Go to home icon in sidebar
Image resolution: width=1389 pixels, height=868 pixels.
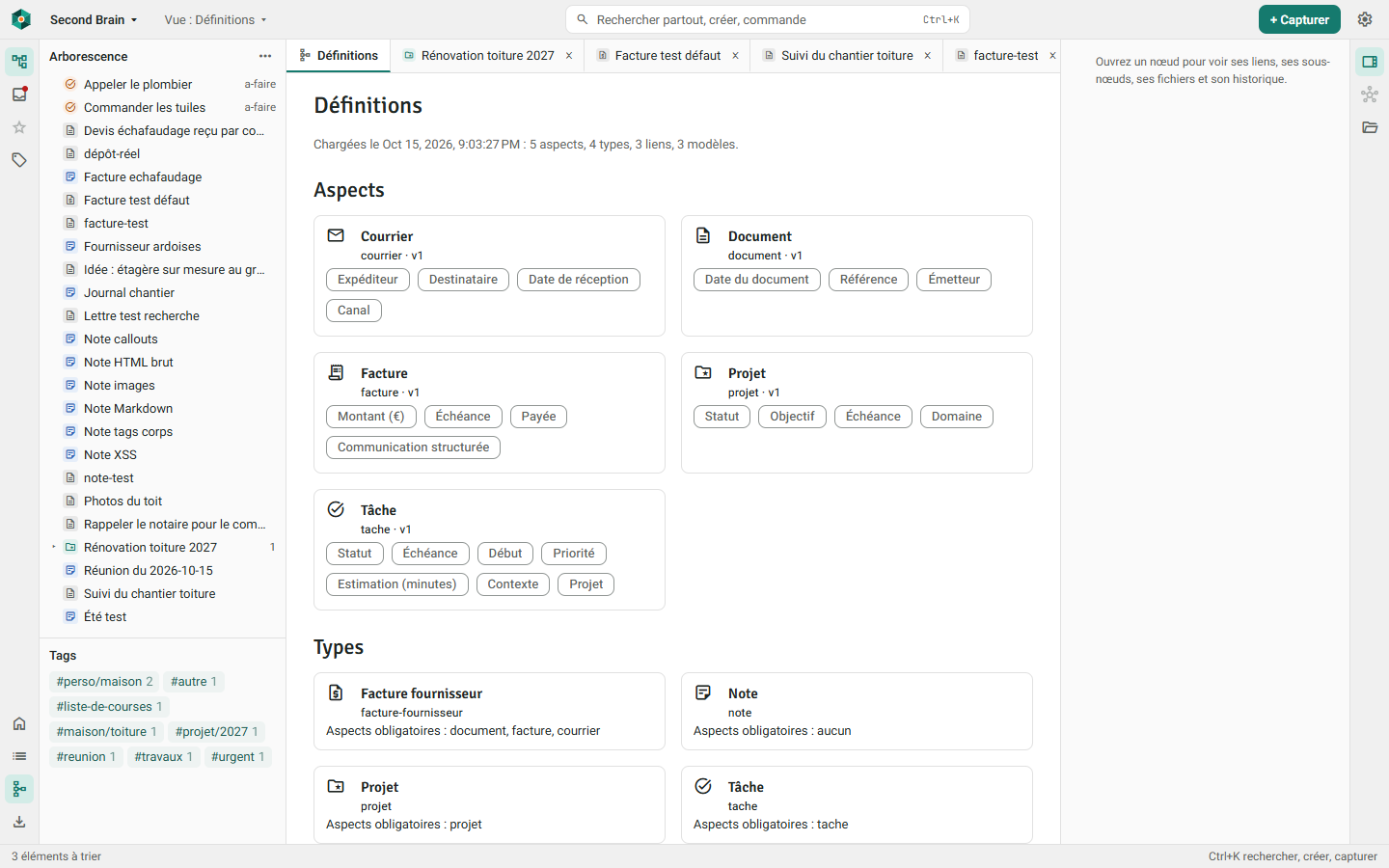pyautogui.click(x=19, y=723)
